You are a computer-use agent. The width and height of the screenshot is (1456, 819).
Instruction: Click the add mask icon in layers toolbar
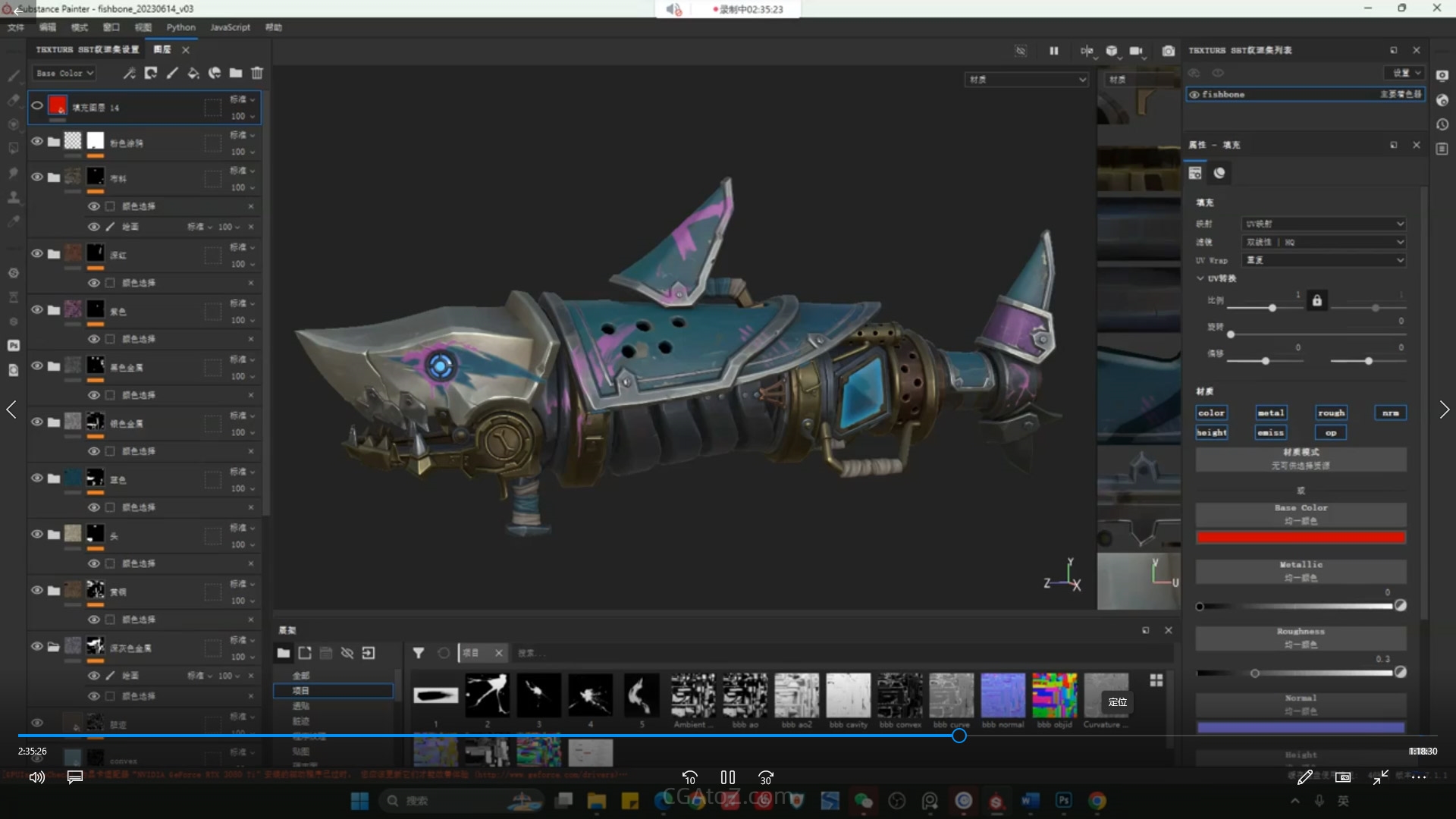point(151,73)
